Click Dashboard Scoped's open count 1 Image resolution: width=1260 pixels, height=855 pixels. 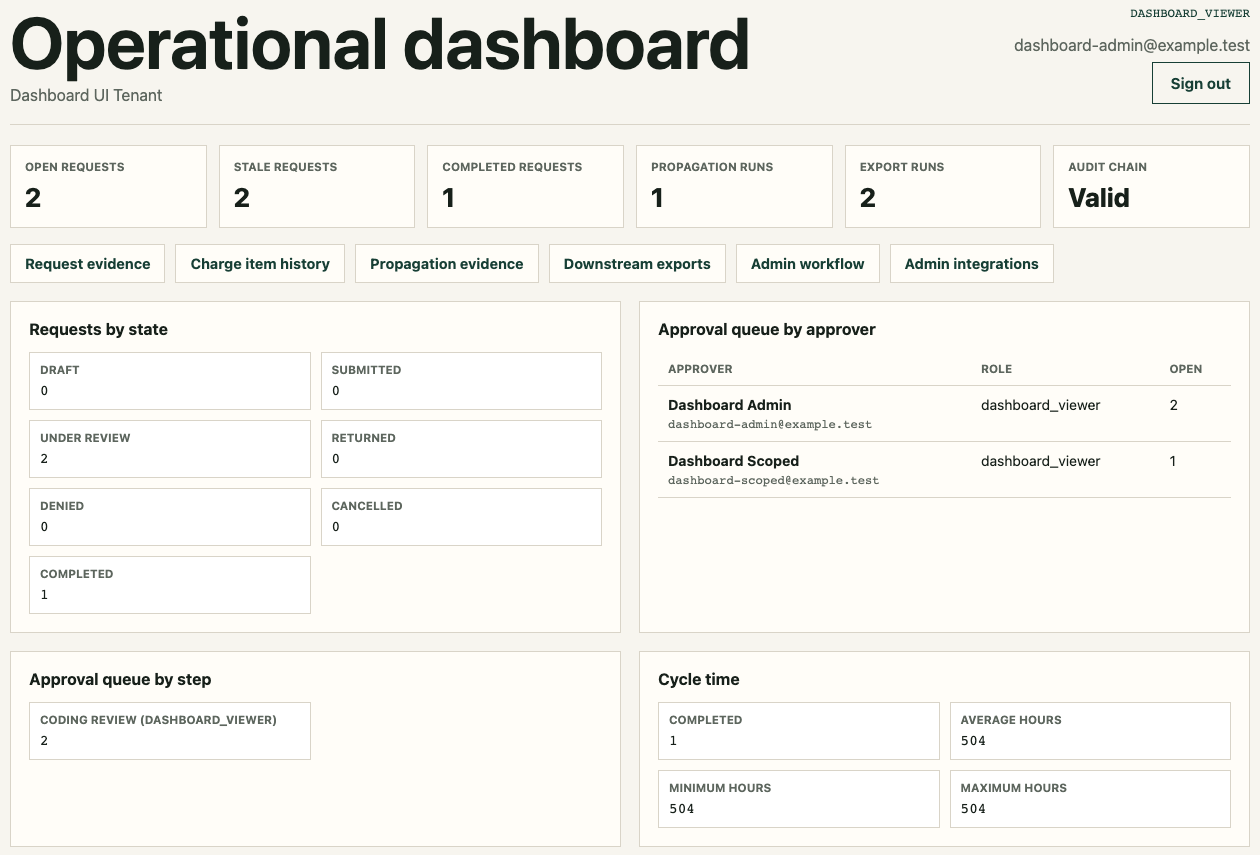click(1173, 461)
